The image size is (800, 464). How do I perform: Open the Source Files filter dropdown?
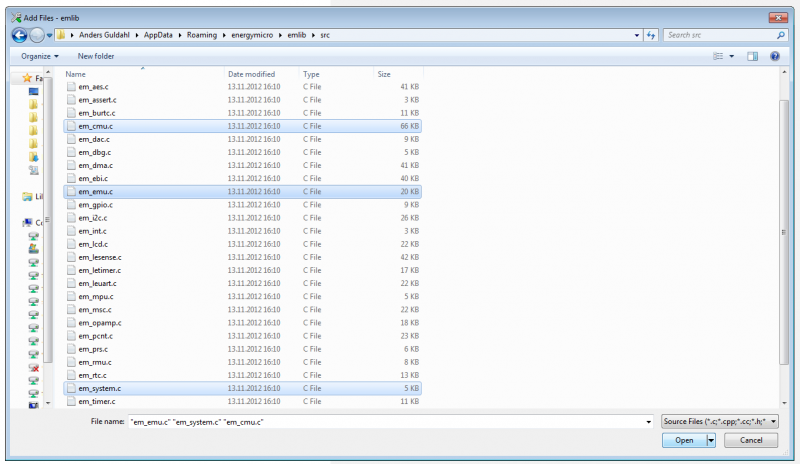pos(719,422)
